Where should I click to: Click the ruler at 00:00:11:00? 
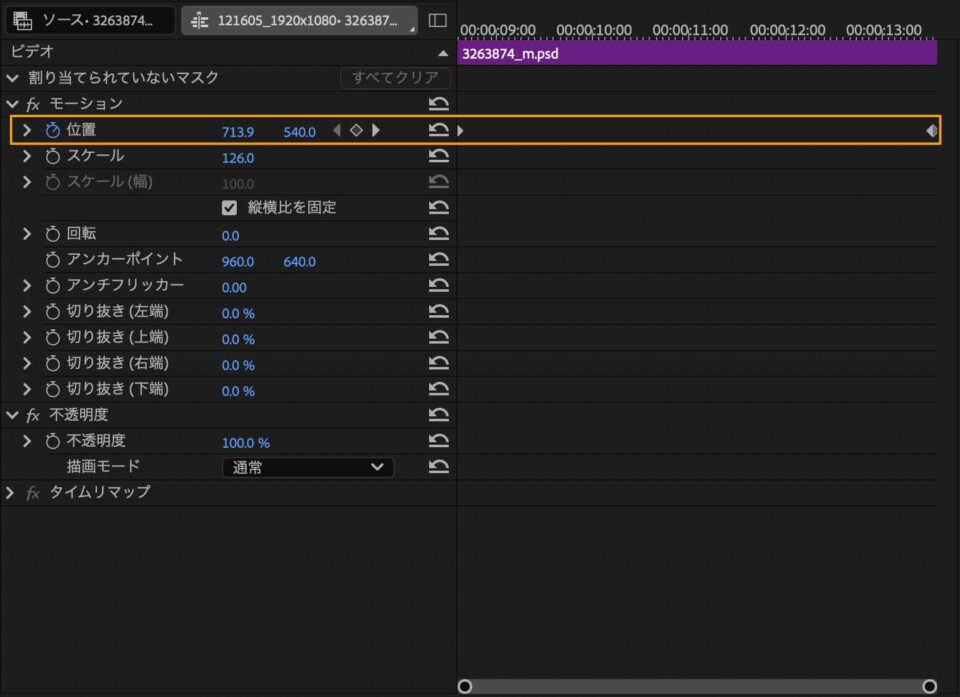tap(690, 29)
